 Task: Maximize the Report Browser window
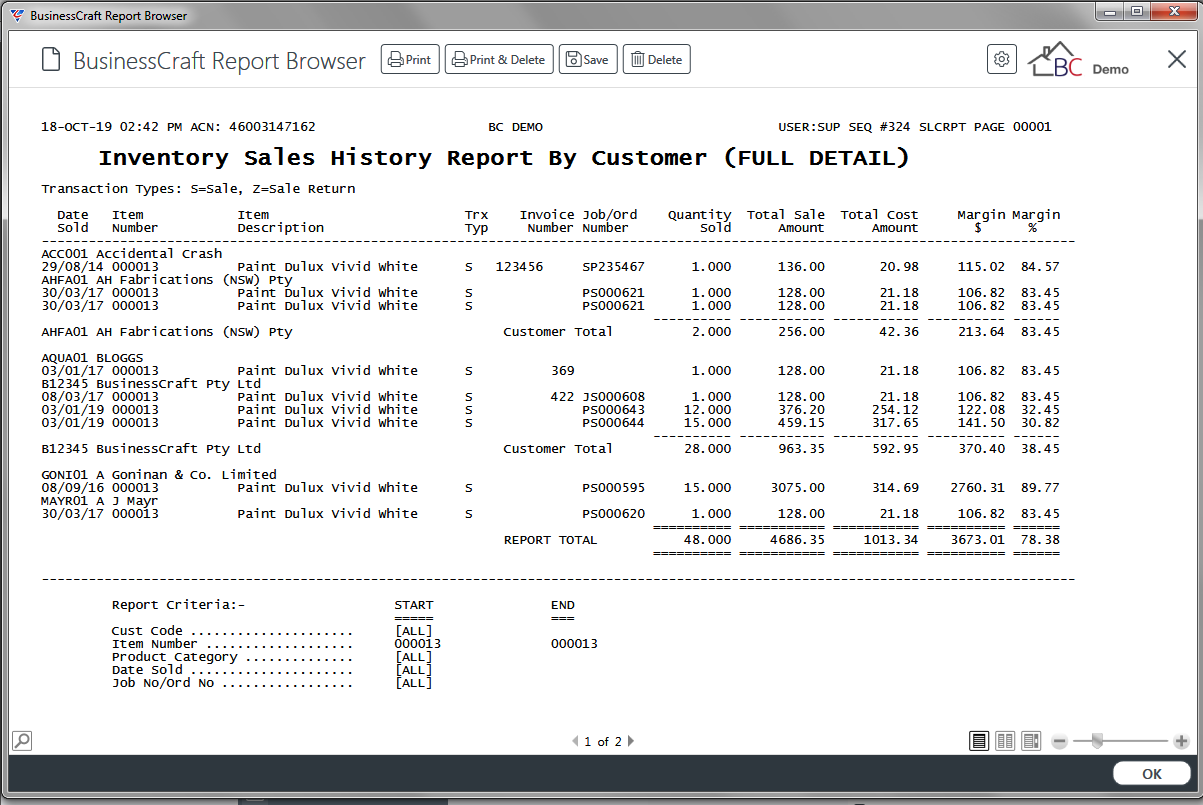tap(1136, 11)
